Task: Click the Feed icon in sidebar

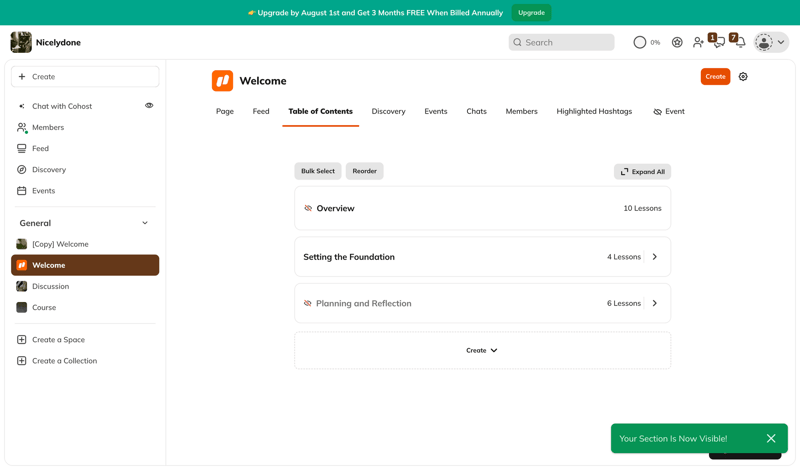Action: pos(21,149)
